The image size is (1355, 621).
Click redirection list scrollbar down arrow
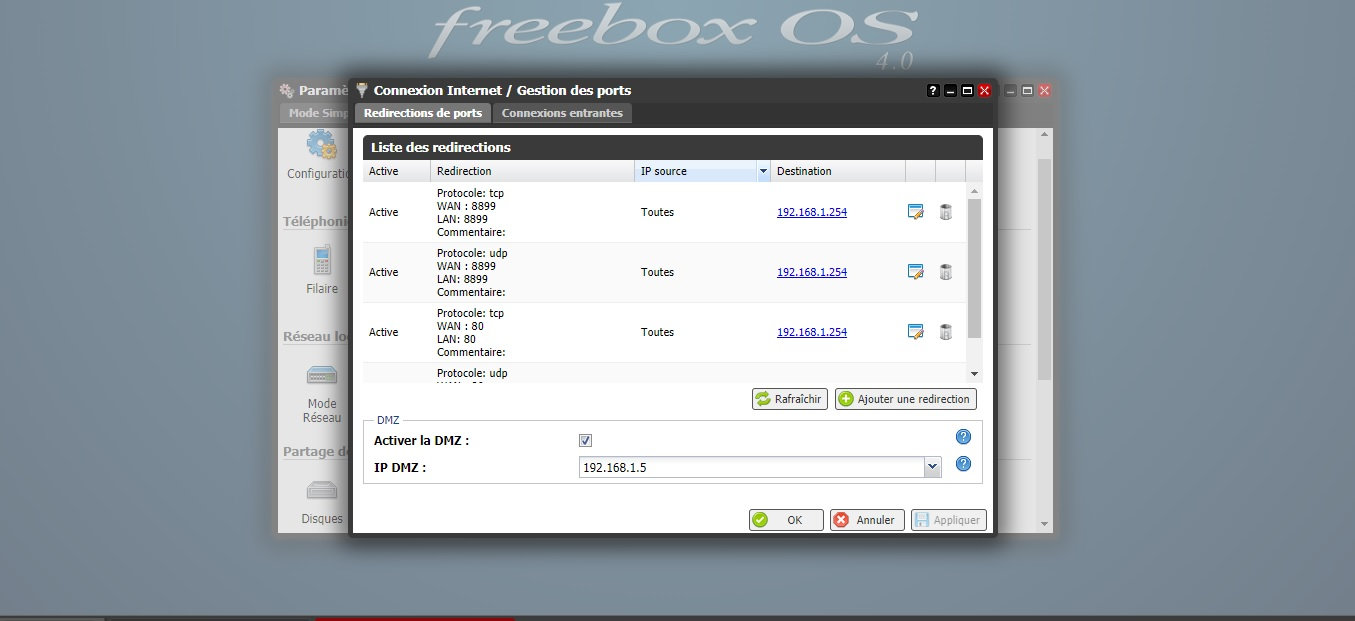point(975,374)
